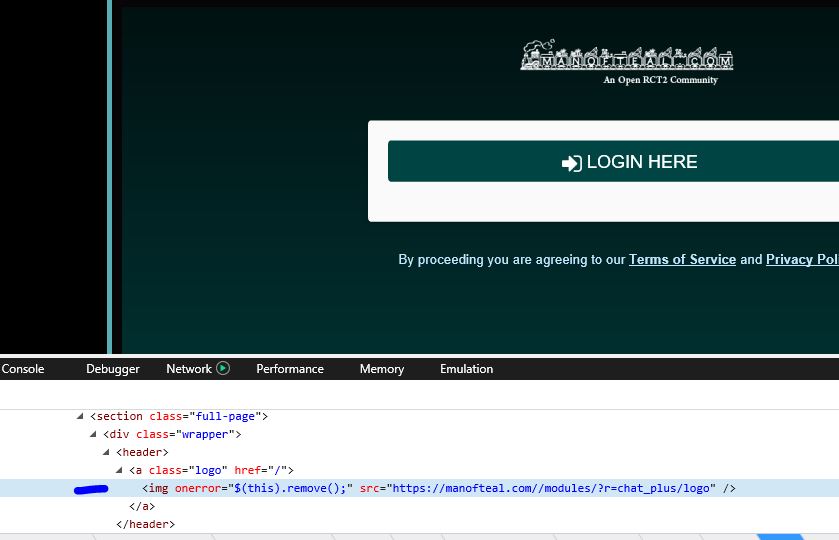Switch to the Emulation tab
Viewport: 839px width, 540px height.
467,369
